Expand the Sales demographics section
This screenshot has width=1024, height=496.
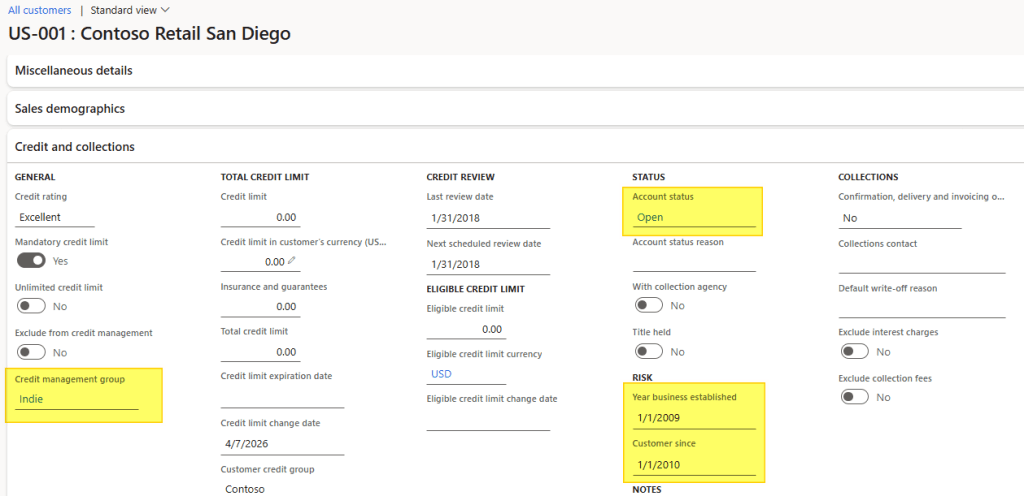[70, 109]
